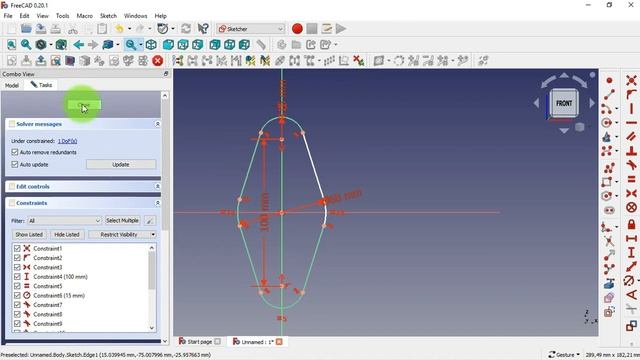Select the Create polyline tool

609,168
